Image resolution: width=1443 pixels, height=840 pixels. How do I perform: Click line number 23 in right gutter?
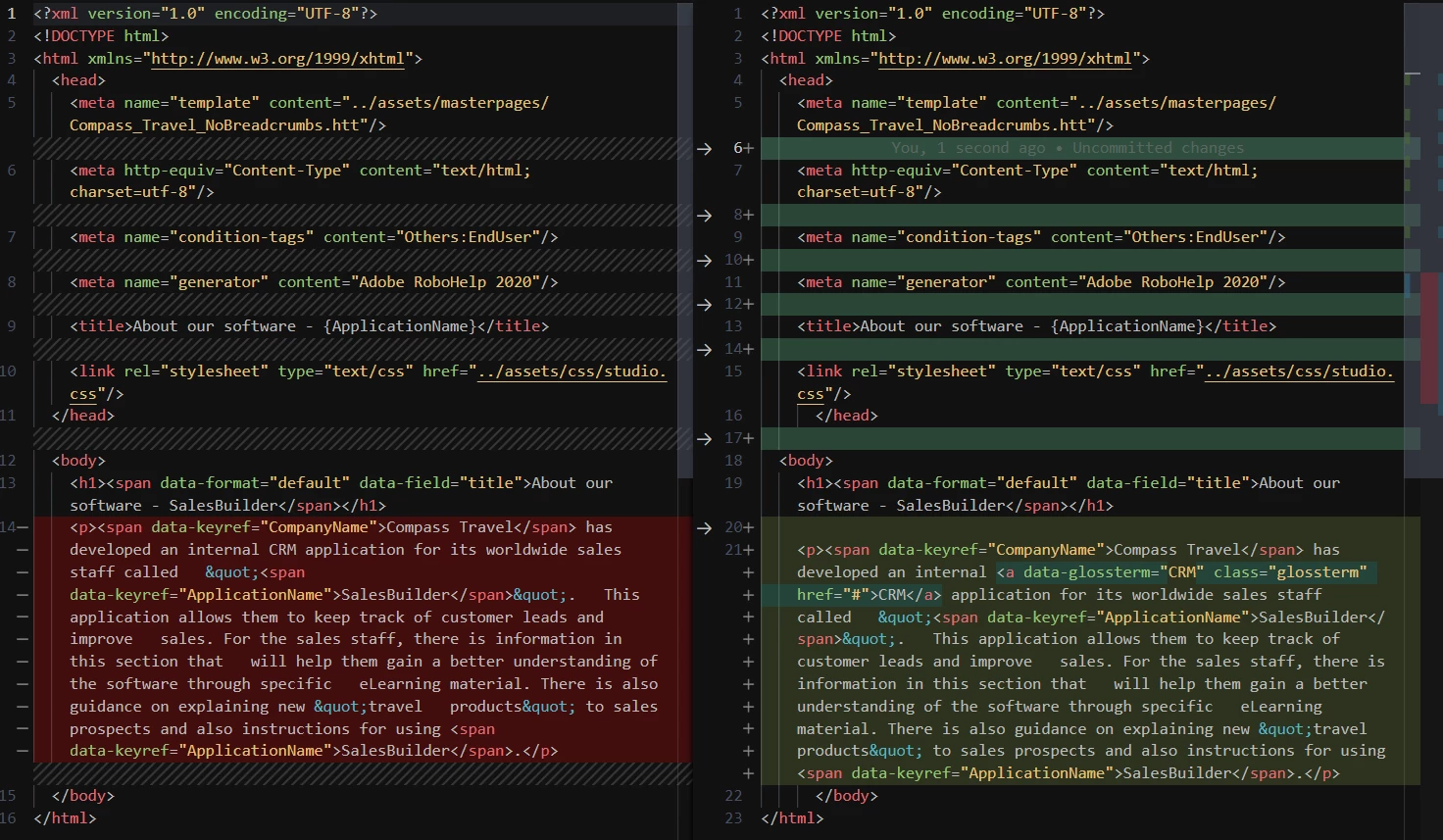[733, 817]
